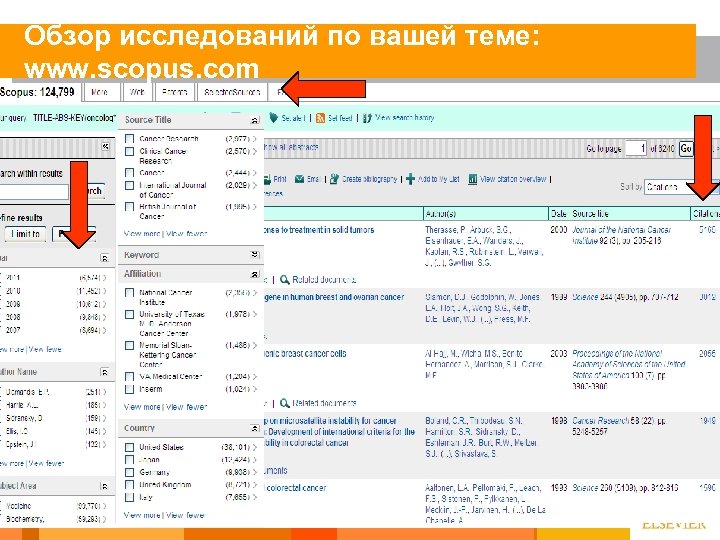Sort by the Date column header
Viewport: 720px width, 540px height.
(558, 214)
